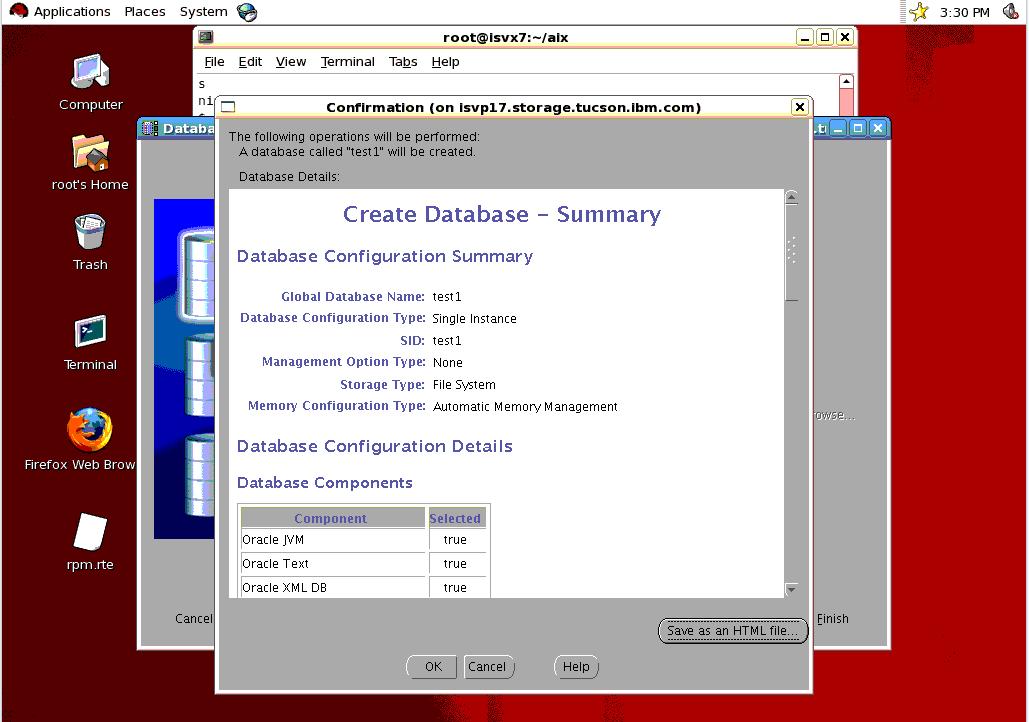1029x722 pixels.
Task: Close the Confirmation dialog with X
Action: click(x=799, y=107)
